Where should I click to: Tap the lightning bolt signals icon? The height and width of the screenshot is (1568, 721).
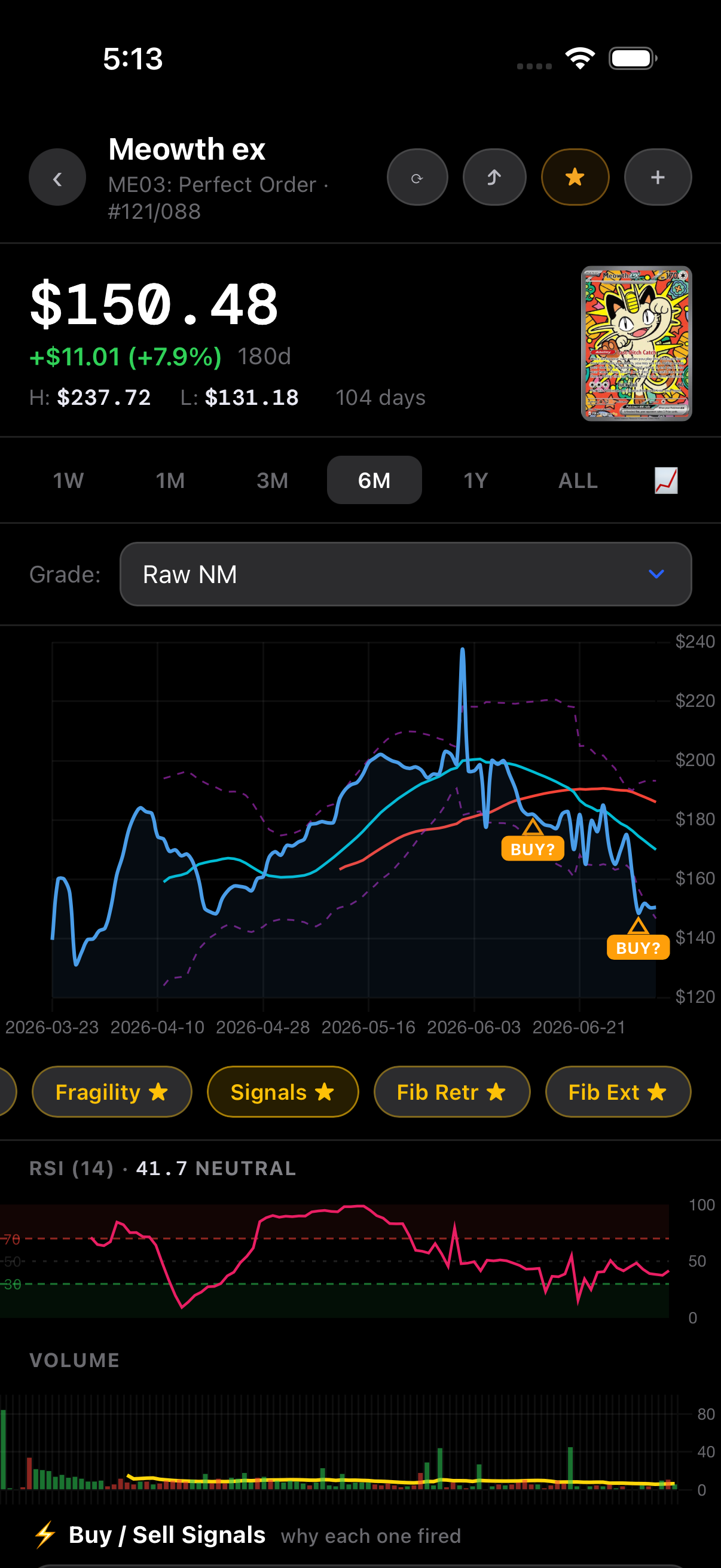pyautogui.click(x=45, y=1535)
